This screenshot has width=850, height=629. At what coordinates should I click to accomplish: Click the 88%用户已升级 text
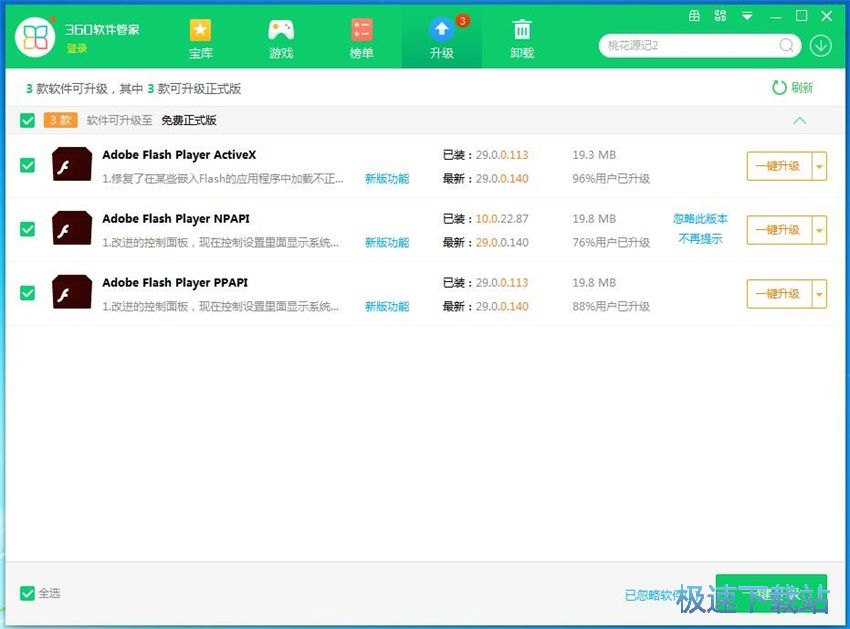pyautogui.click(x=611, y=306)
